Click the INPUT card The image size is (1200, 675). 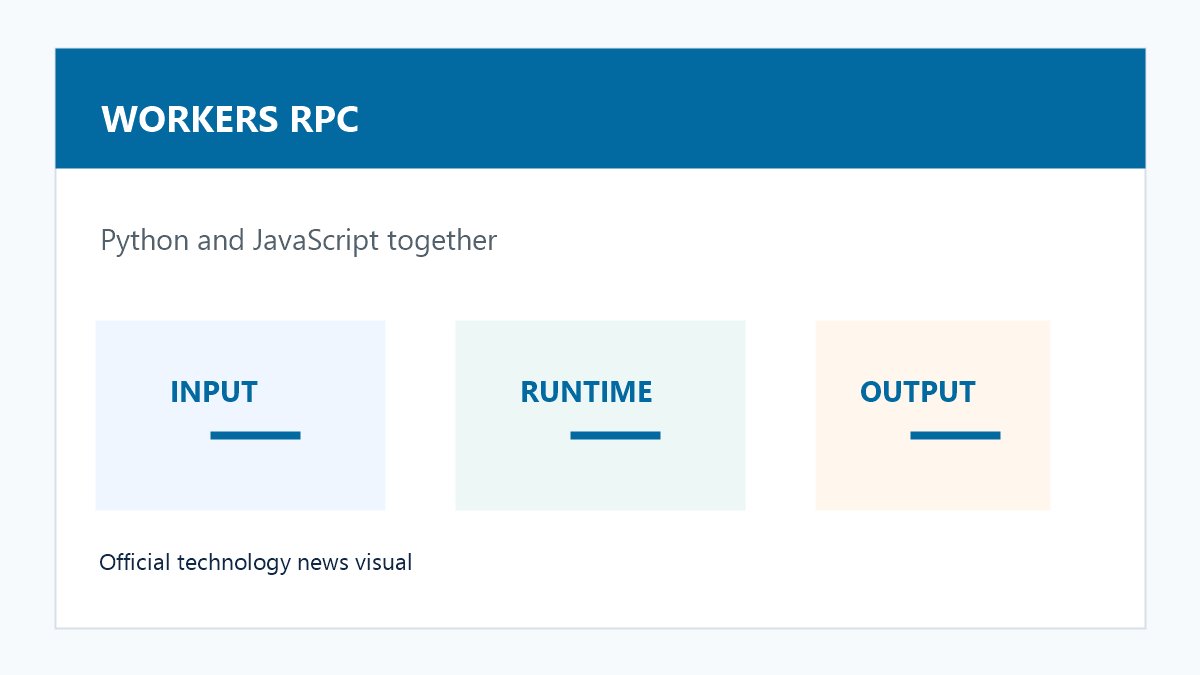pos(240,415)
